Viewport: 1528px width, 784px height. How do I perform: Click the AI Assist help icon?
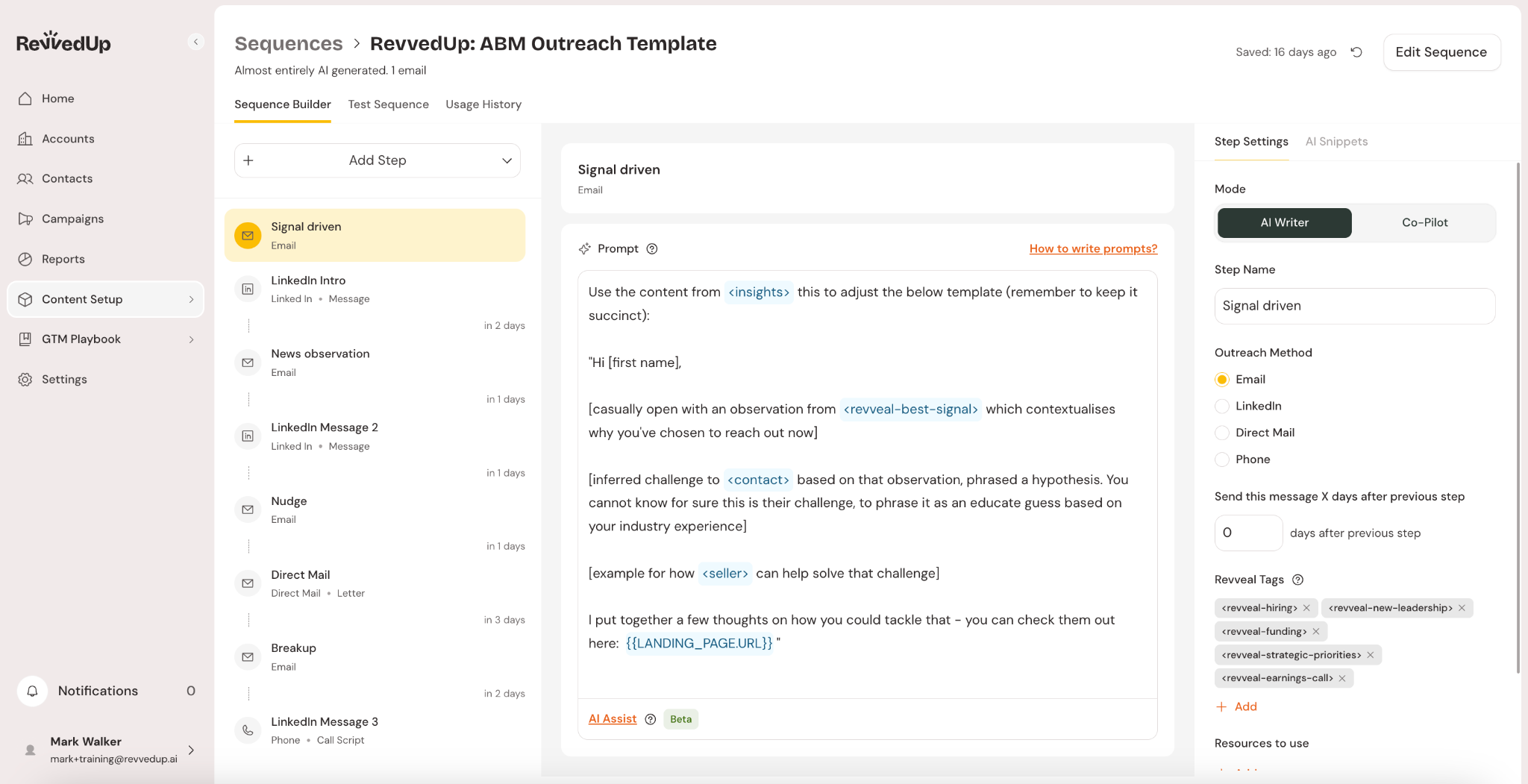pos(651,719)
